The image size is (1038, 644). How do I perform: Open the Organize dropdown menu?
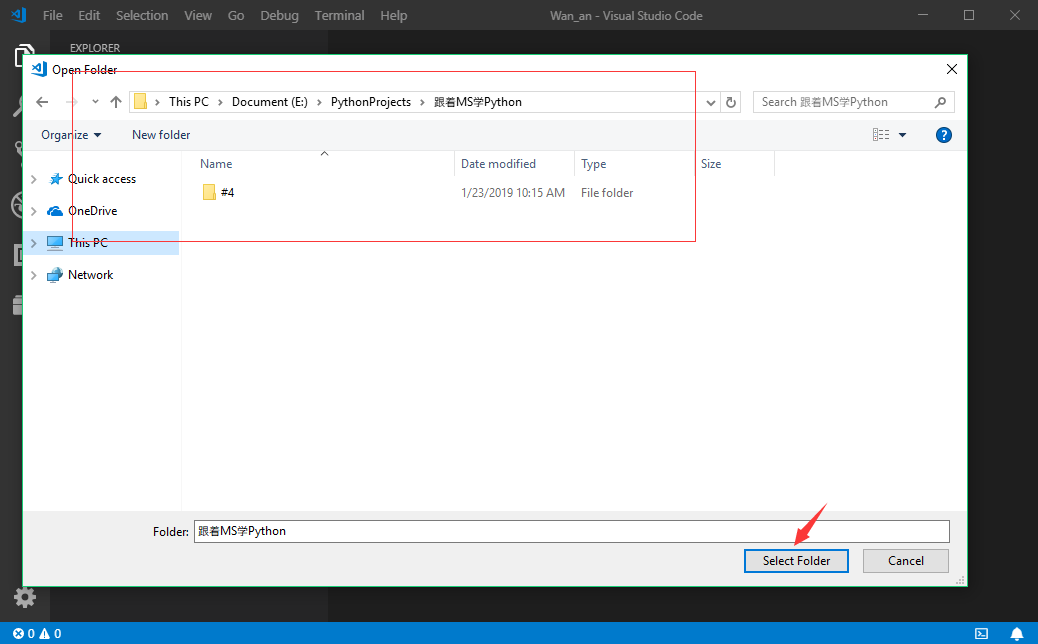(x=71, y=135)
